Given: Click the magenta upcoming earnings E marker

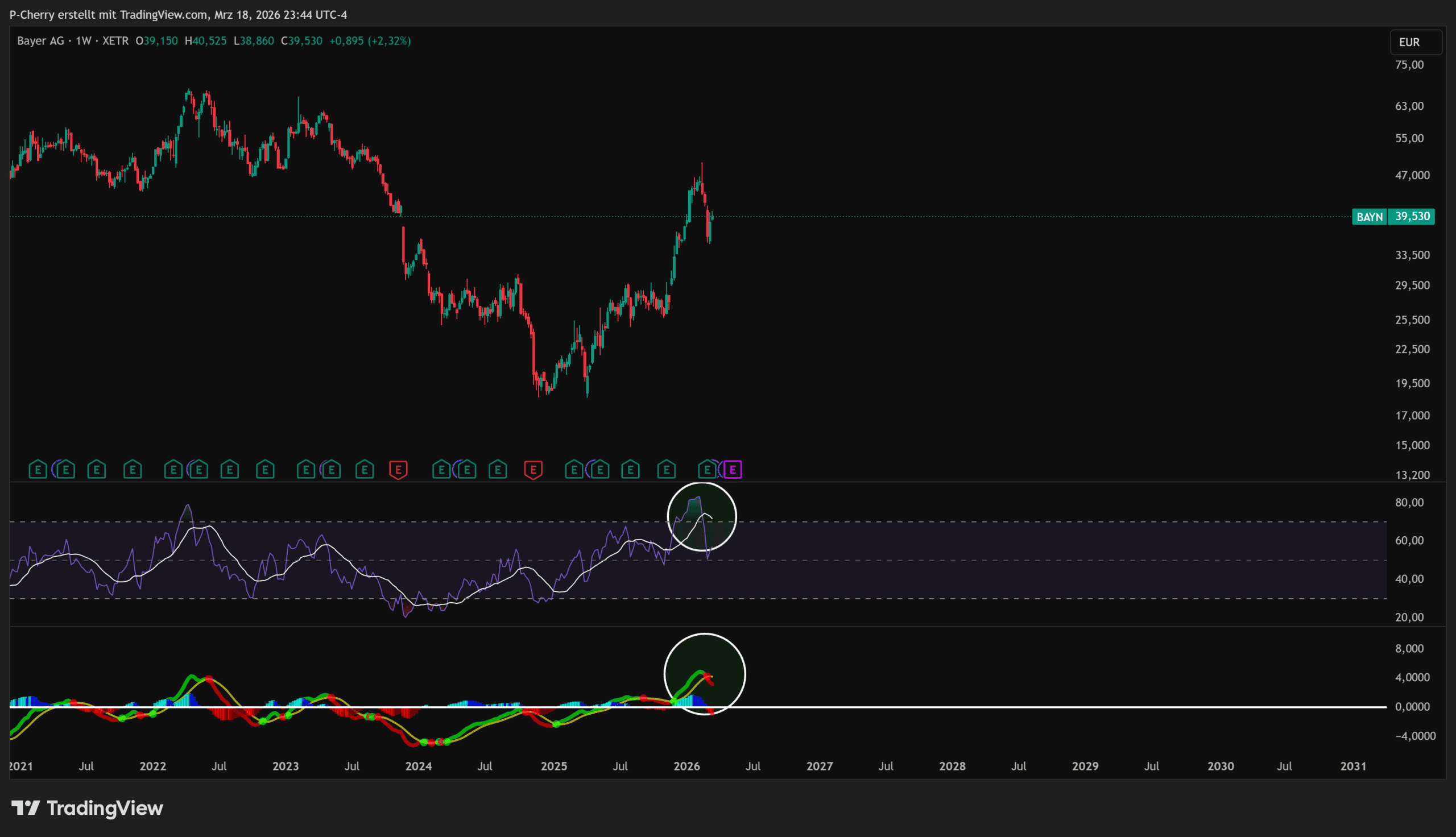Looking at the screenshot, I should [733, 470].
